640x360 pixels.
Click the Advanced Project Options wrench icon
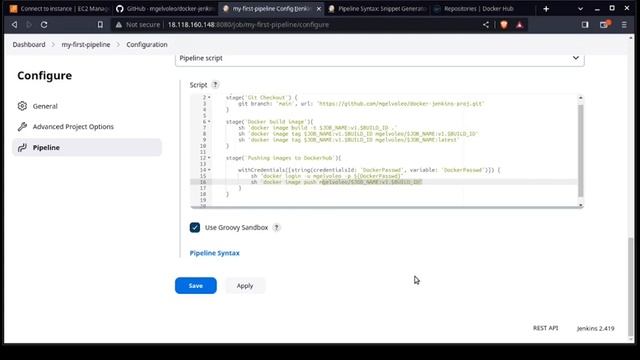tap(22, 127)
